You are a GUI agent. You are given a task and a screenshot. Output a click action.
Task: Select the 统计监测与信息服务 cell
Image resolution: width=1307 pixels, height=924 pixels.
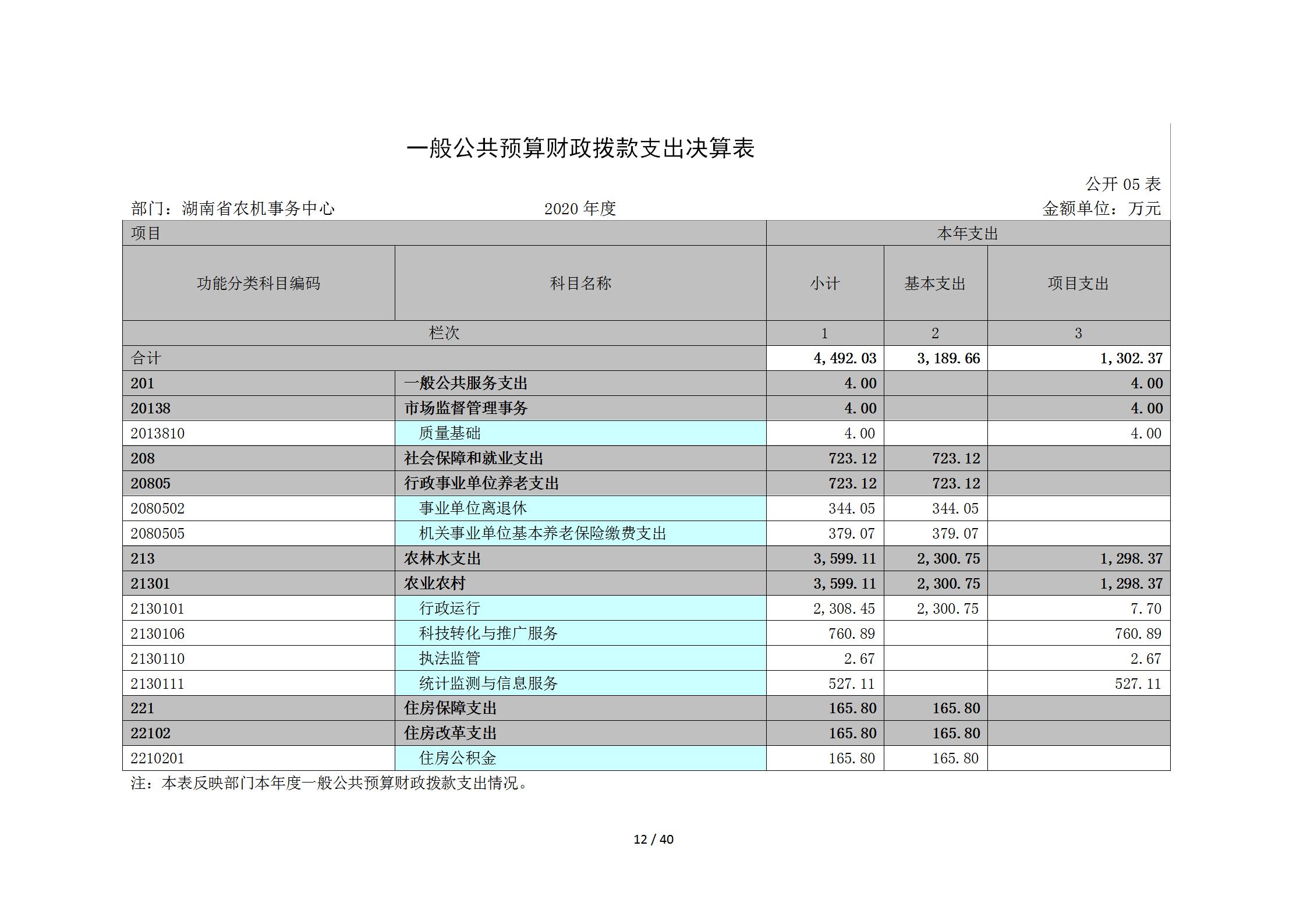(x=488, y=684)
